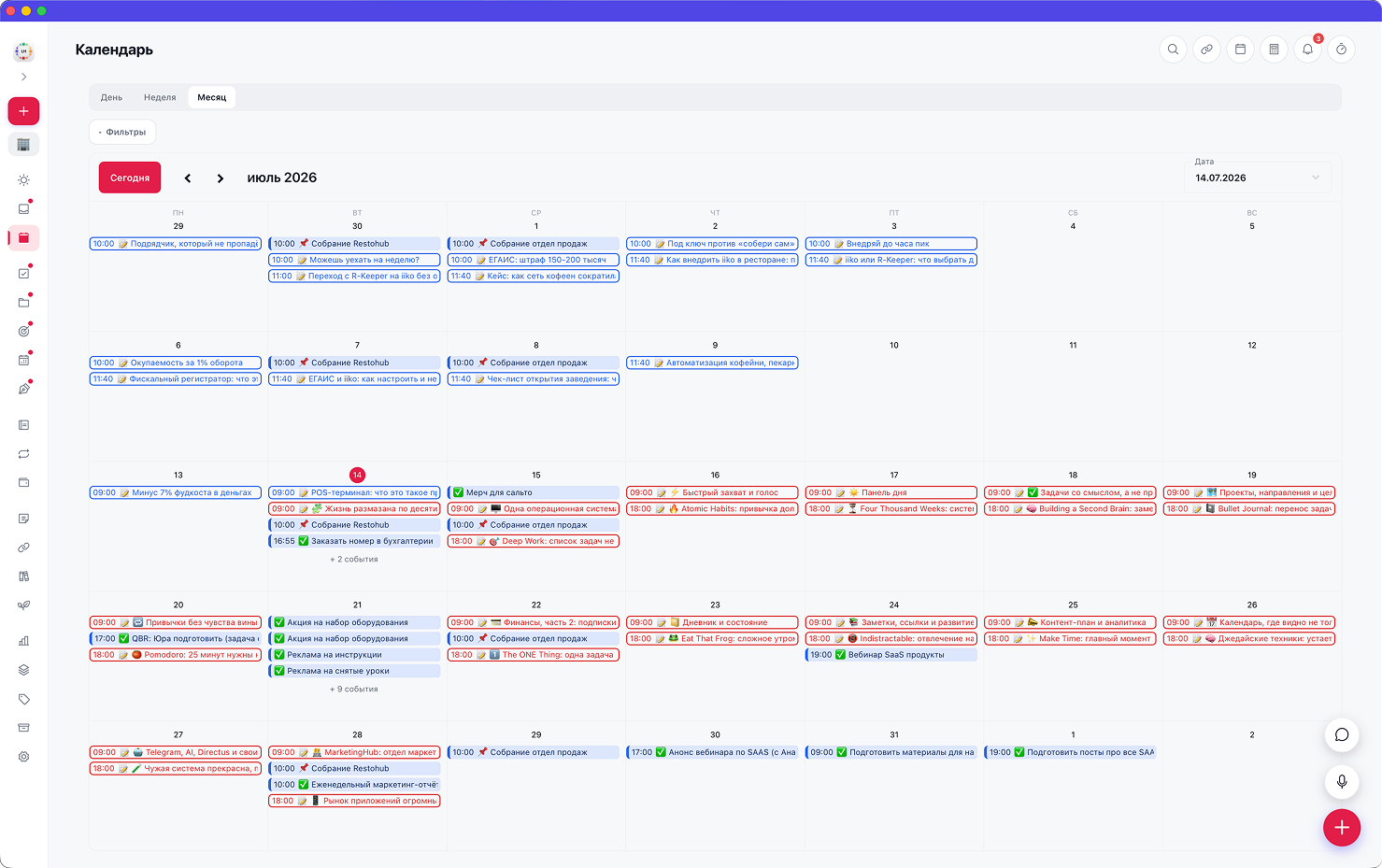Open the chat bubble floating button
This screenshot has width=1382, height=868.
coord(1342,734)
